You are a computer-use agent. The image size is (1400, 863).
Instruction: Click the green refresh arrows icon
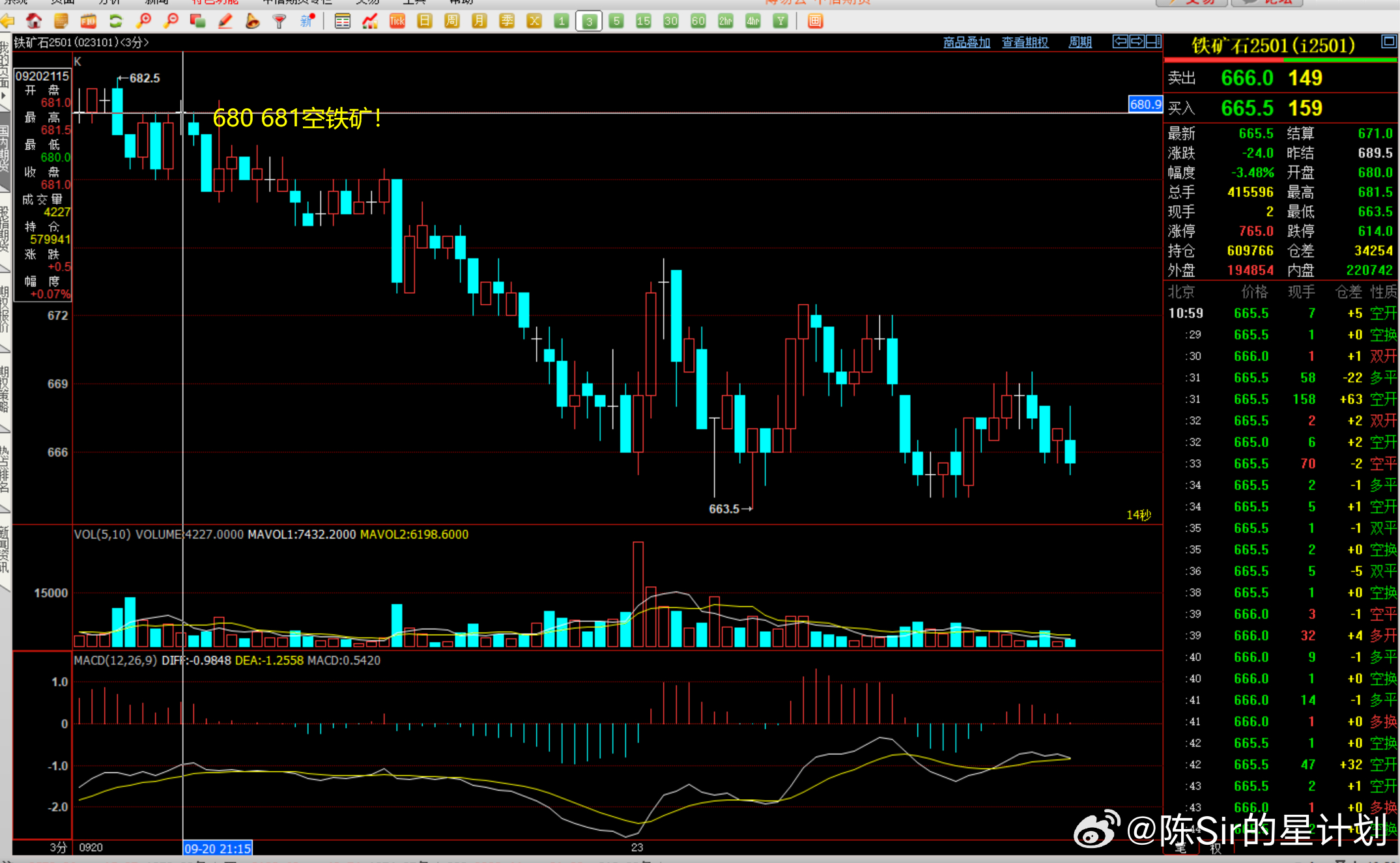116,21
